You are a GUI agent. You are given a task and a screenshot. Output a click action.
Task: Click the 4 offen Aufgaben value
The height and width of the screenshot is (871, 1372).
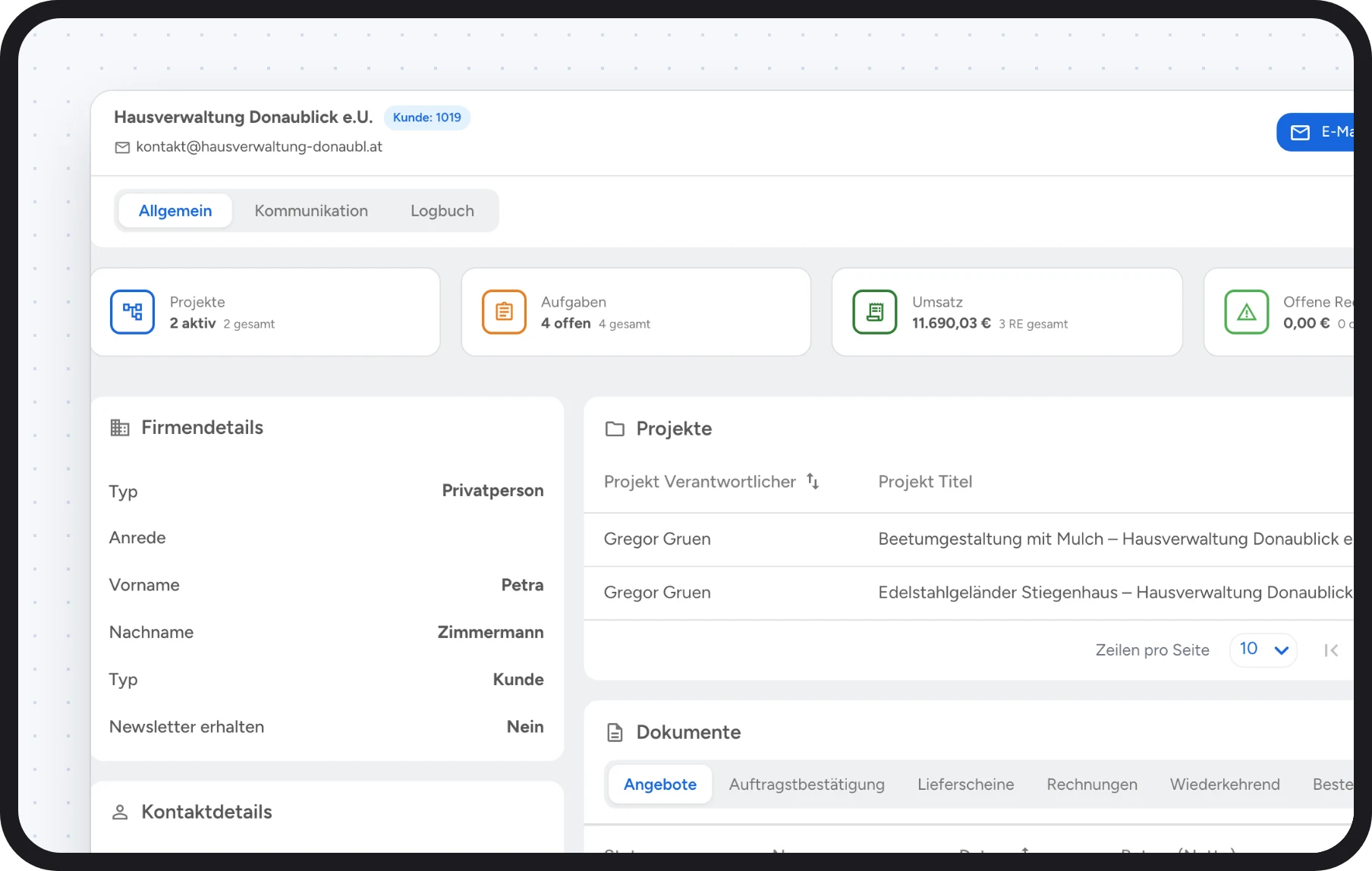coord(566,323)
